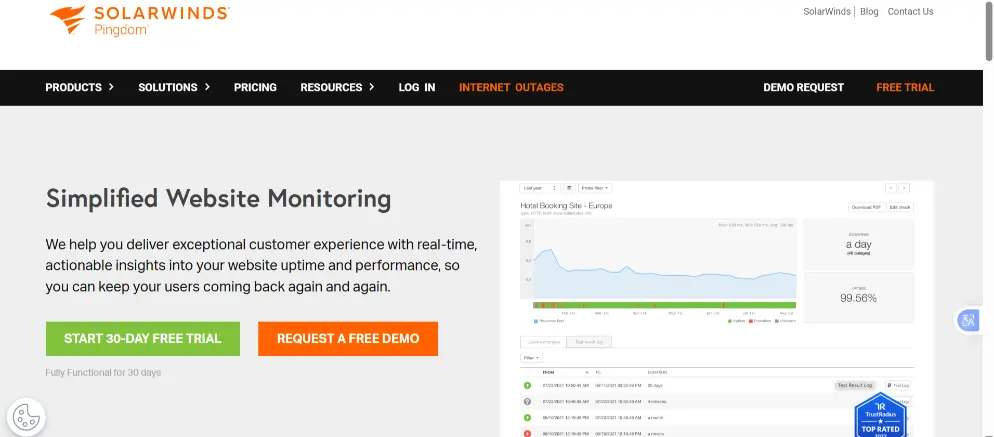Open the cookie settings icon
This screenshot has height=437, width=994.
[x=26, y=417]
